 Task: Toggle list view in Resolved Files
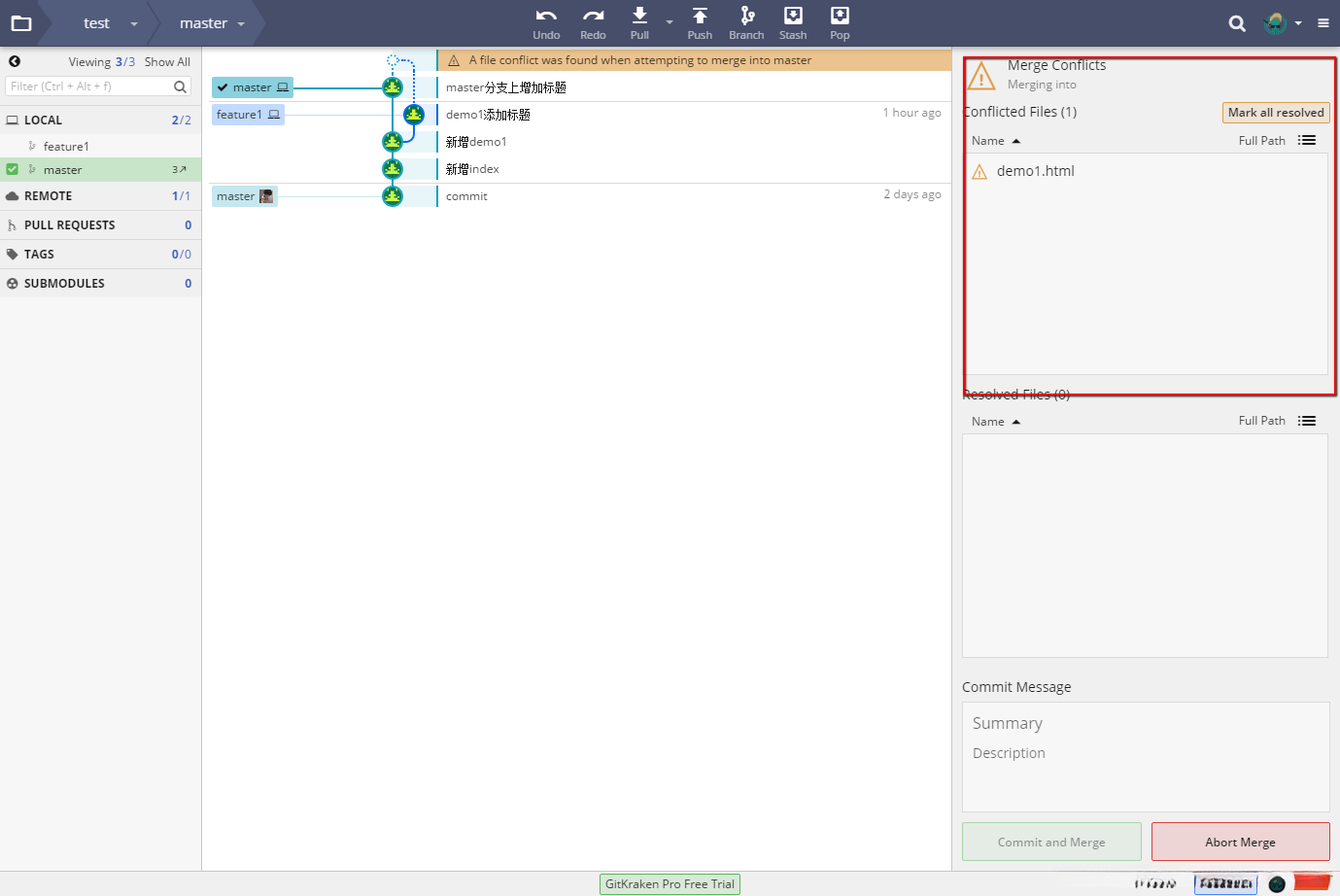tap(1307, 421)
